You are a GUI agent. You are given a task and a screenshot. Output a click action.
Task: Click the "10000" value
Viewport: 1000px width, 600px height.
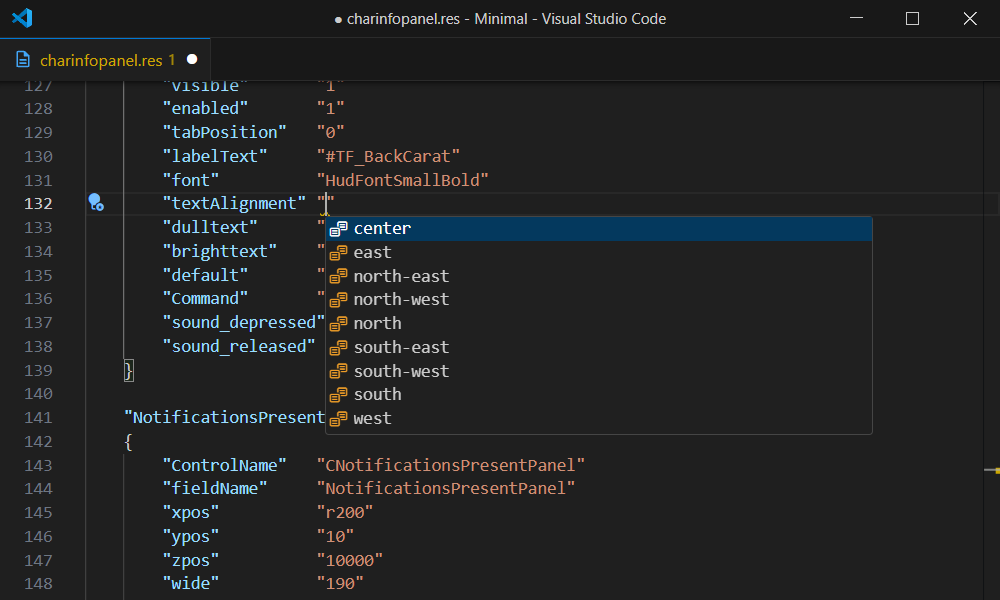(x=350, y=560)
